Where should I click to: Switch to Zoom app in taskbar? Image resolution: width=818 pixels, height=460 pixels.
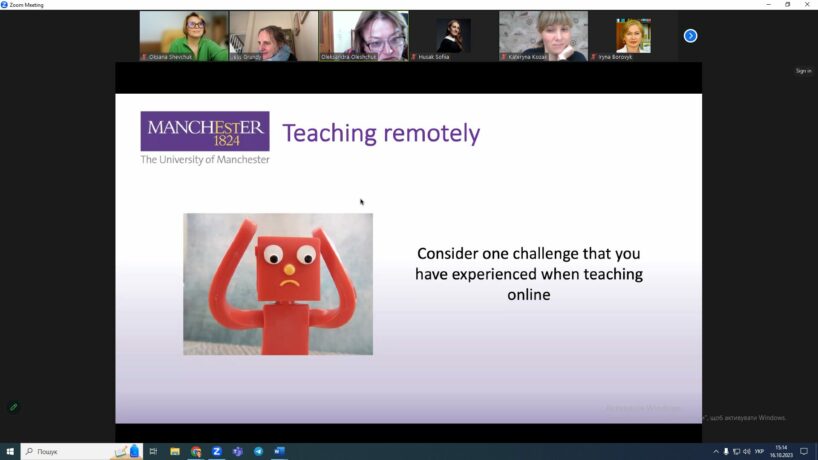217,451
